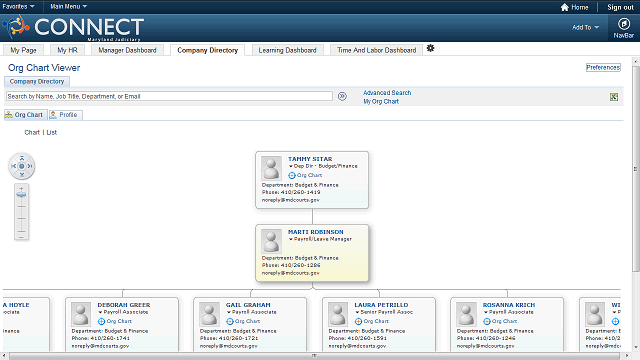640x360 pixels.
Task: Expand Tammy Sitar's job title arrow
Action: 291,166
